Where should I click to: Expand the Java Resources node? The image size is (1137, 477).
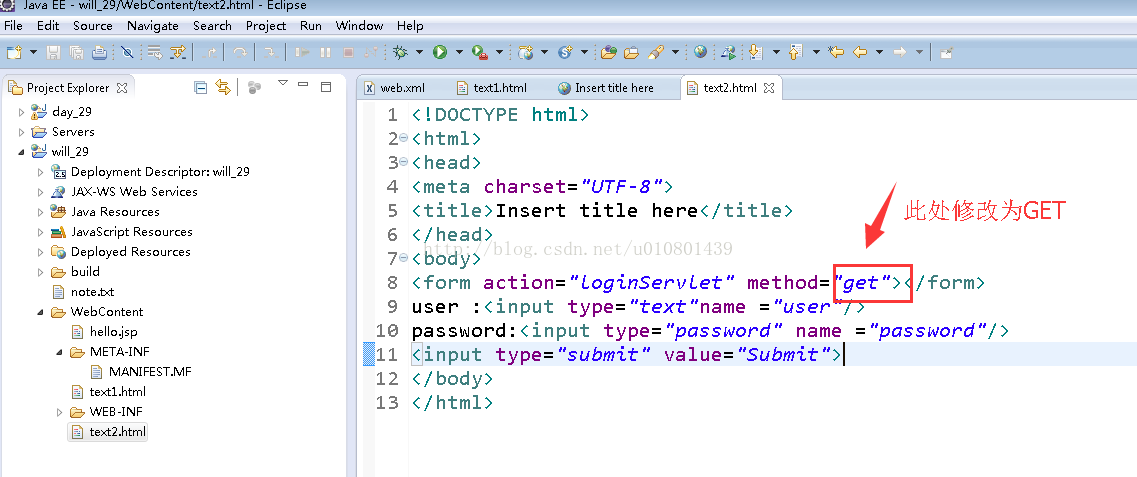coord(41,212)
